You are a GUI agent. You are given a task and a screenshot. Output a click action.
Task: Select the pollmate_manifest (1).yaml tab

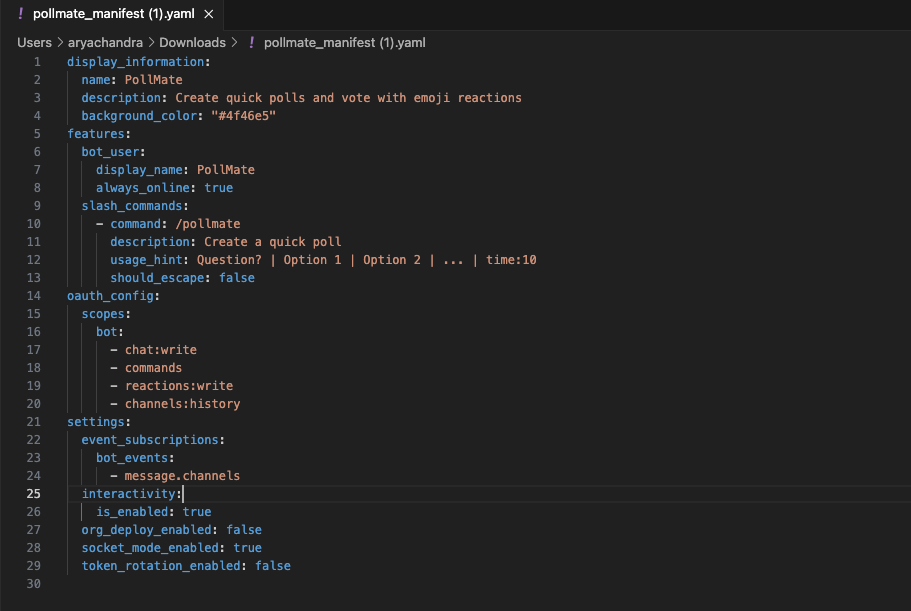[113, 14]
